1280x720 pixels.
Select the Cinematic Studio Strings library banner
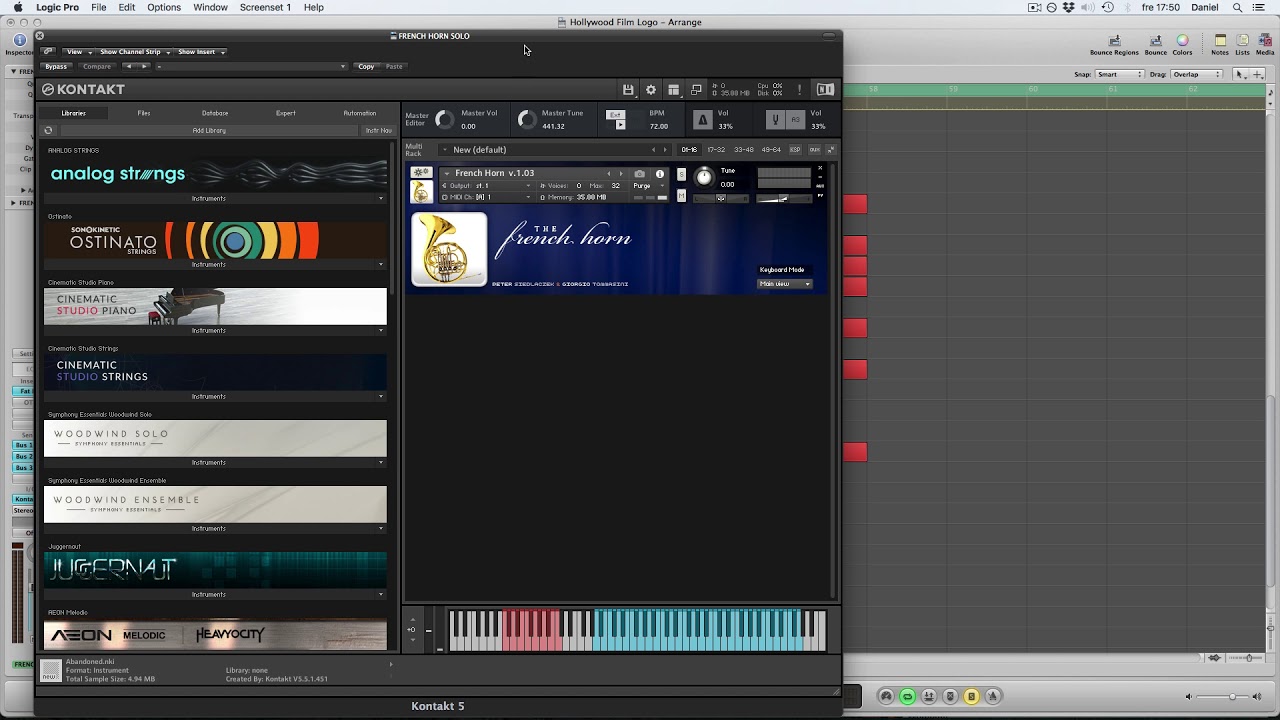coord(215,372)
